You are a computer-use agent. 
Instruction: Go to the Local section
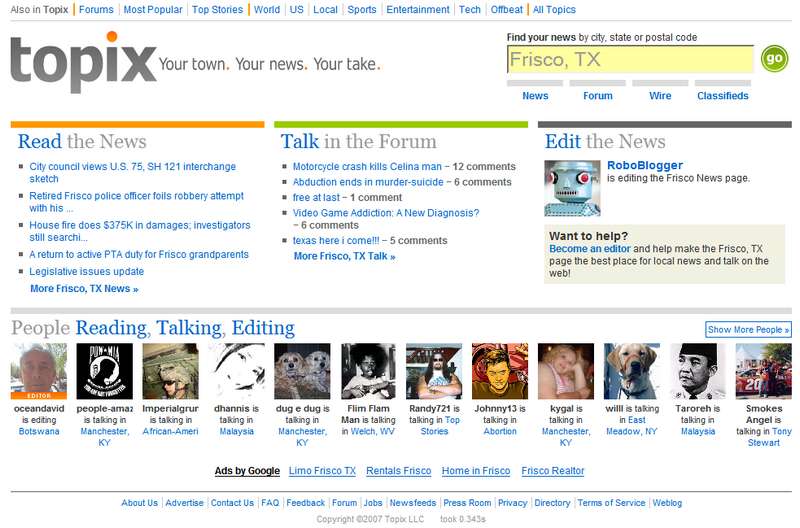point(326,9)
